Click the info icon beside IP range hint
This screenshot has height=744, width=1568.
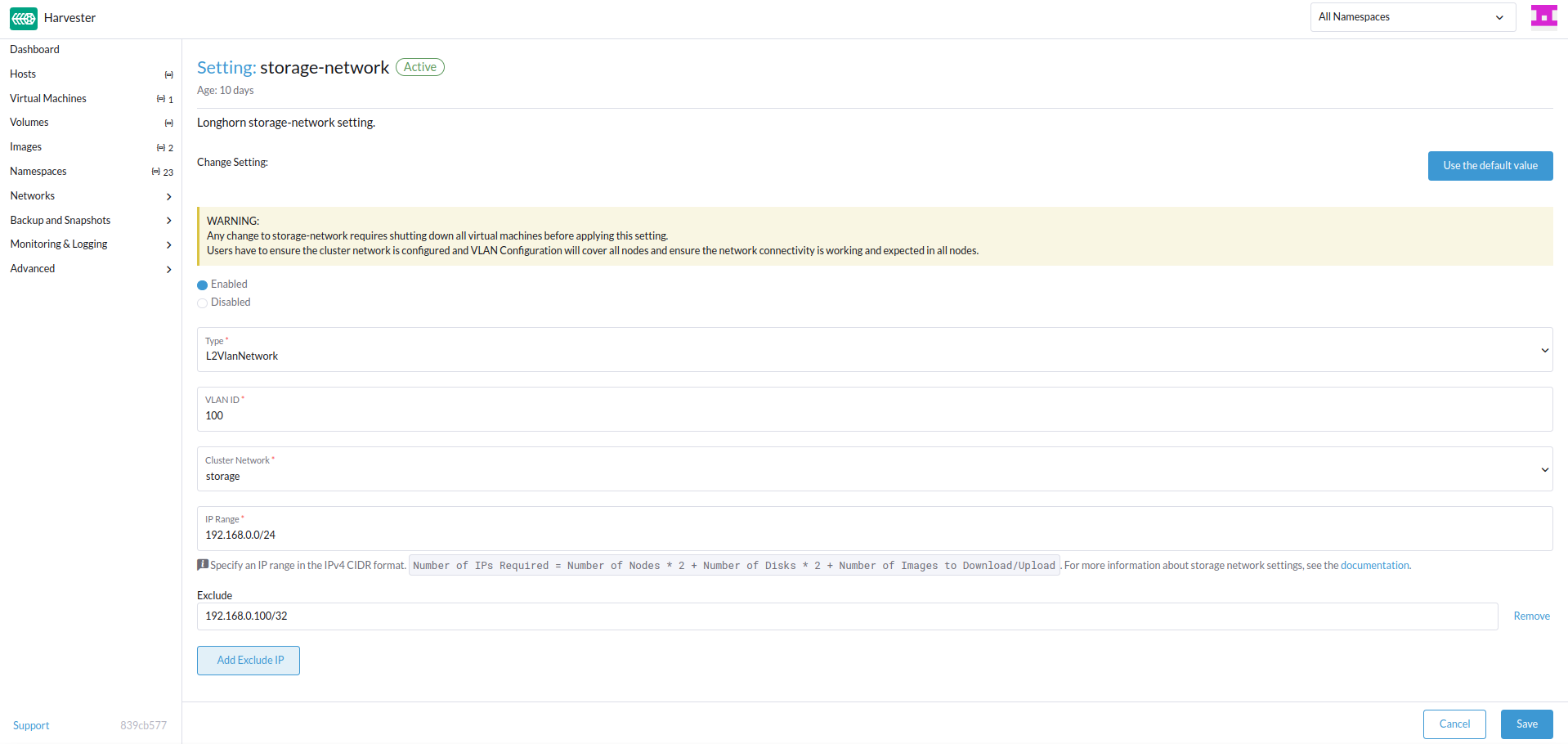pos(203,565)
